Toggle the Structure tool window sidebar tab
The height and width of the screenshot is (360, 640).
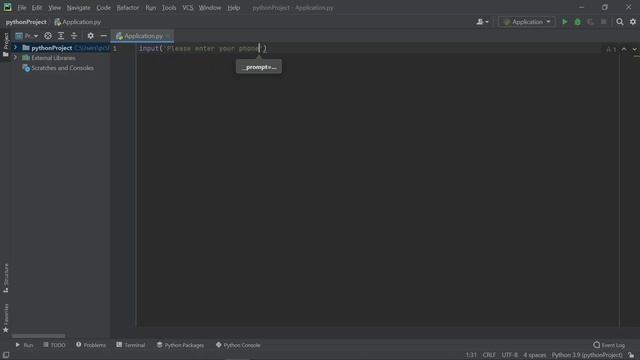(x=6, y=278)
